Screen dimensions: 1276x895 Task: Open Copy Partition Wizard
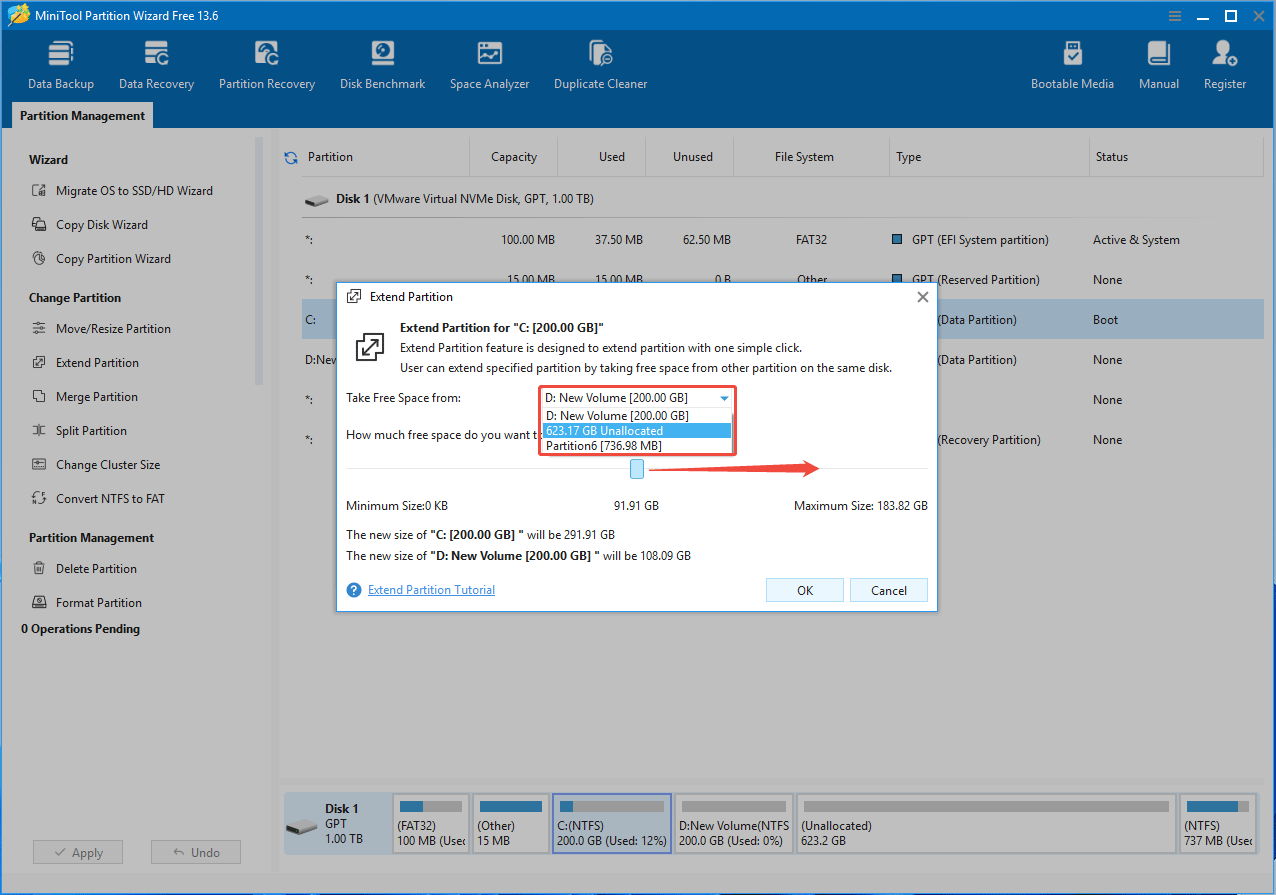(x=101, y=259)
